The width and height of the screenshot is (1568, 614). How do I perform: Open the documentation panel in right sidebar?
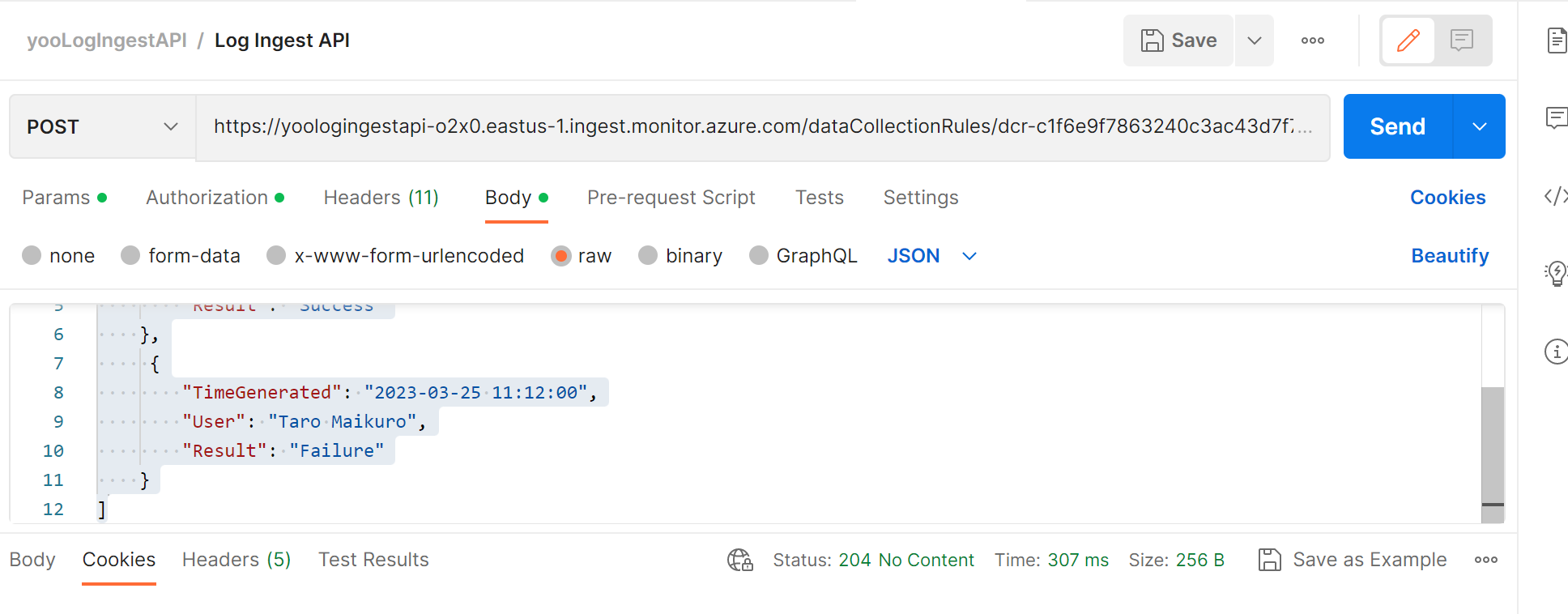tap(1557, 40)
